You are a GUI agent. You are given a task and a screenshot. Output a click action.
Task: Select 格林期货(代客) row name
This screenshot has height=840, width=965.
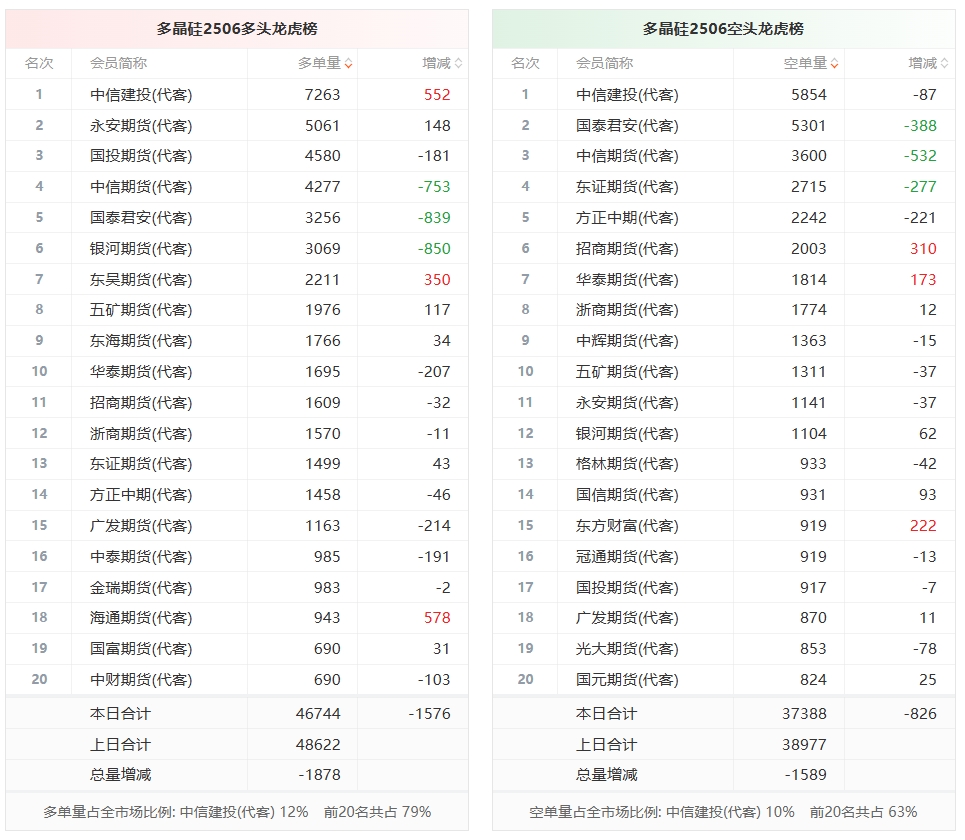pos(627,463)
